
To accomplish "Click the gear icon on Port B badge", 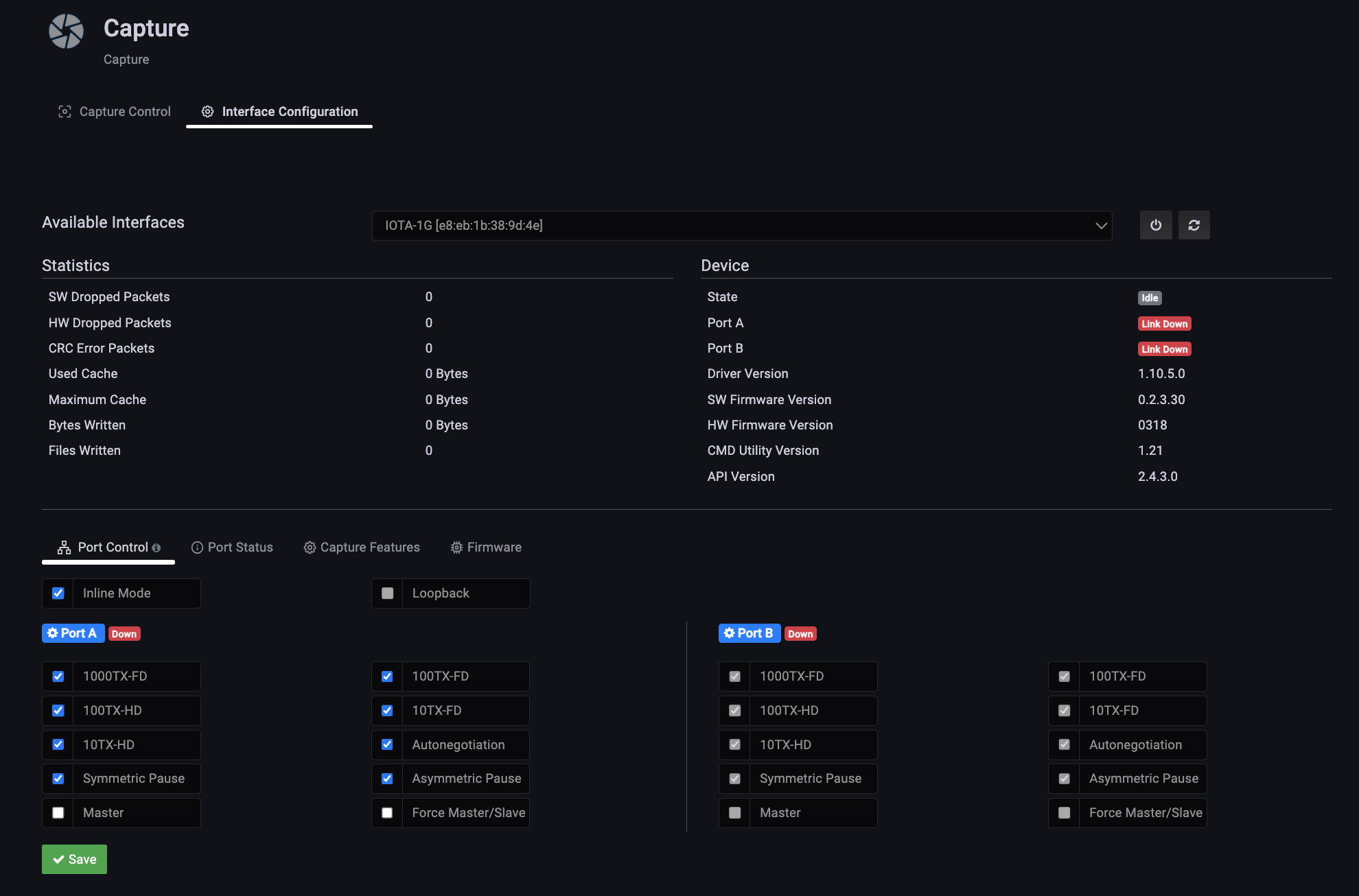I will pos(729,633).
